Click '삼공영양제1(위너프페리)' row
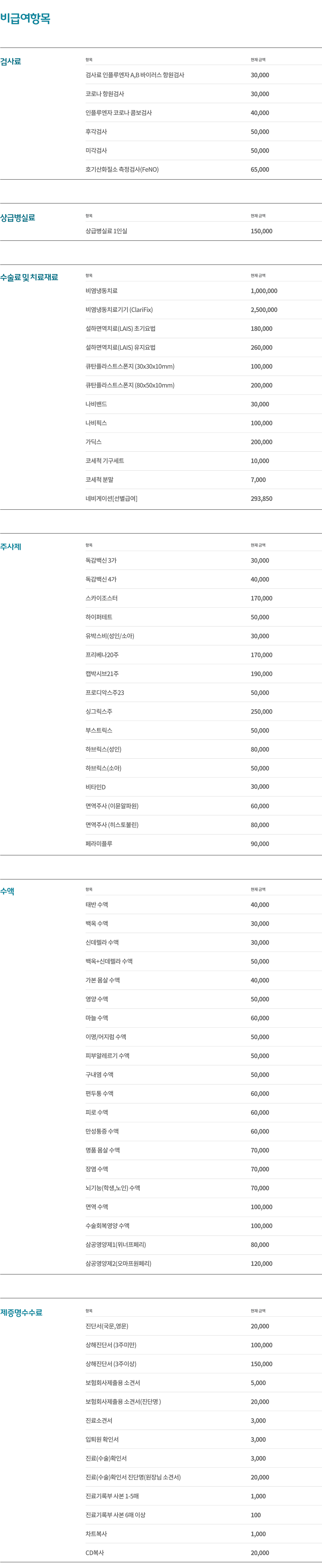The width and height of the screenshot is (322, 1568). click(116, 1245)
